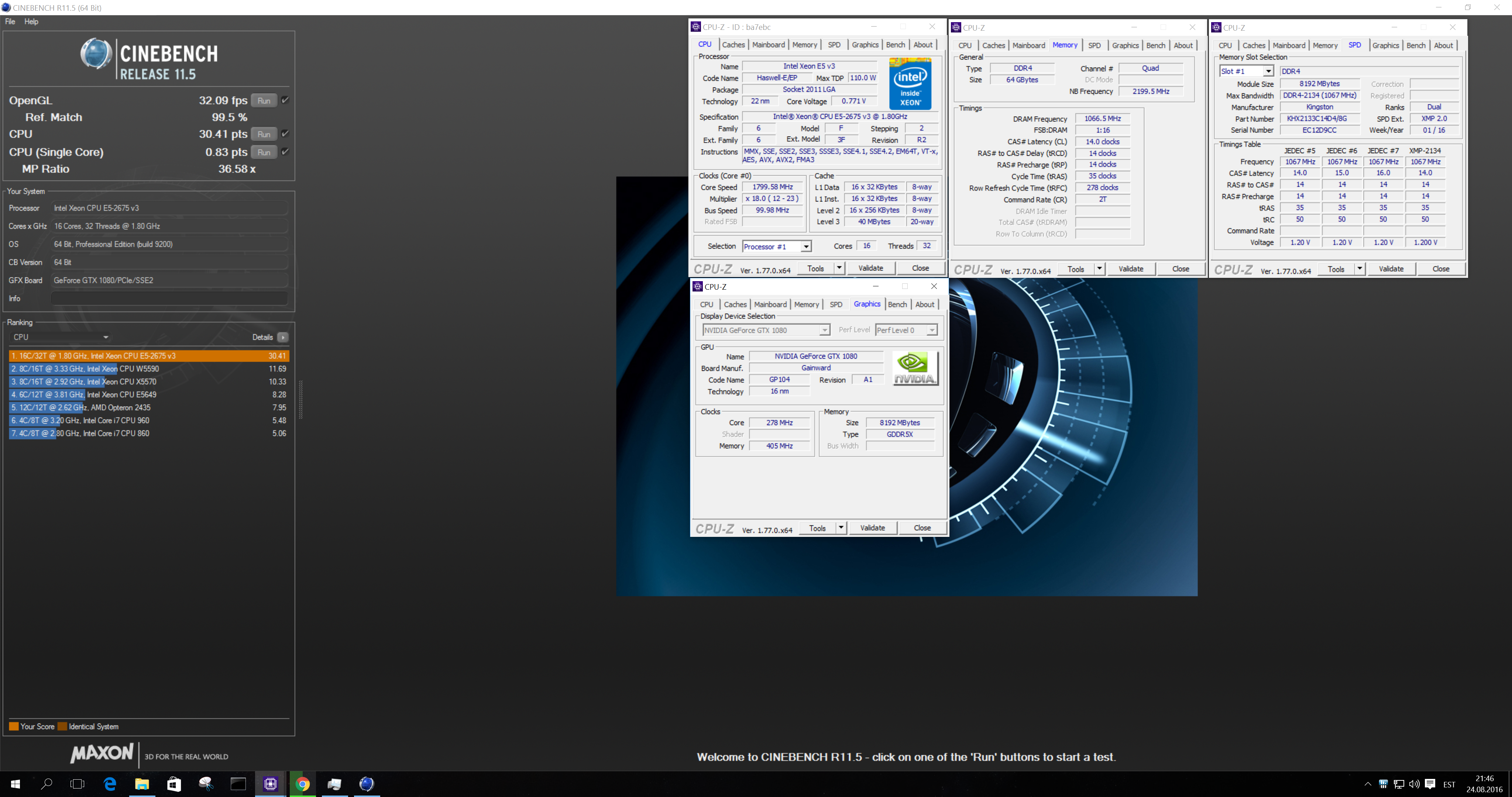Click Tools in CPU-Z ID ba7ebc window
This screenshot has width=1512, height=797.
click(x=815, y=268)
